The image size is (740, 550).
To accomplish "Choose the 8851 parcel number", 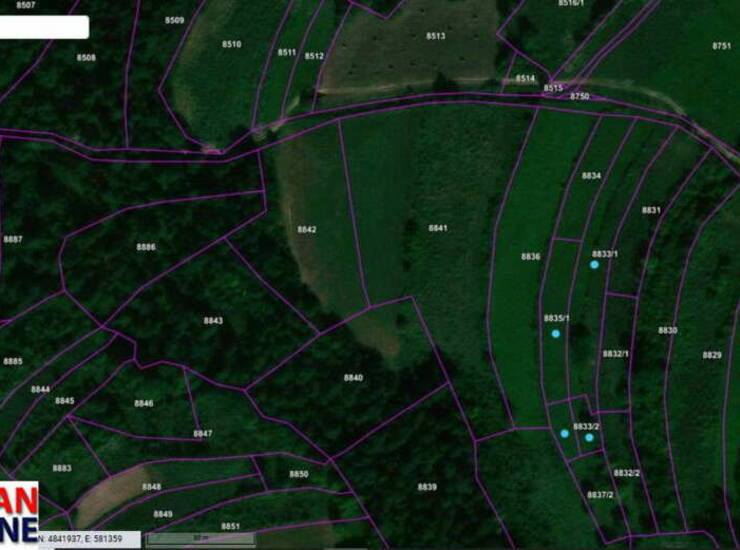I will point(231,526).
